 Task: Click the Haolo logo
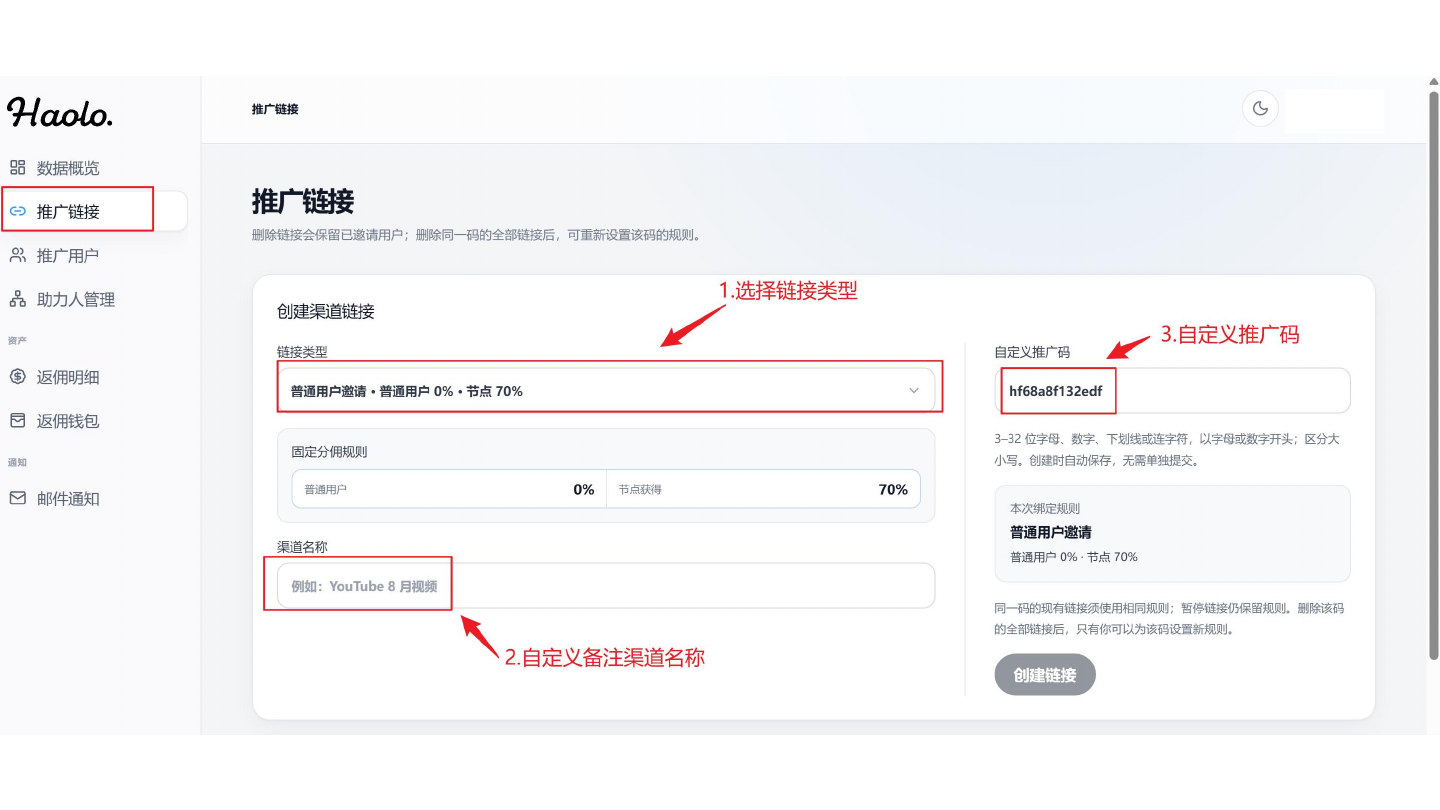click(60, 112)
